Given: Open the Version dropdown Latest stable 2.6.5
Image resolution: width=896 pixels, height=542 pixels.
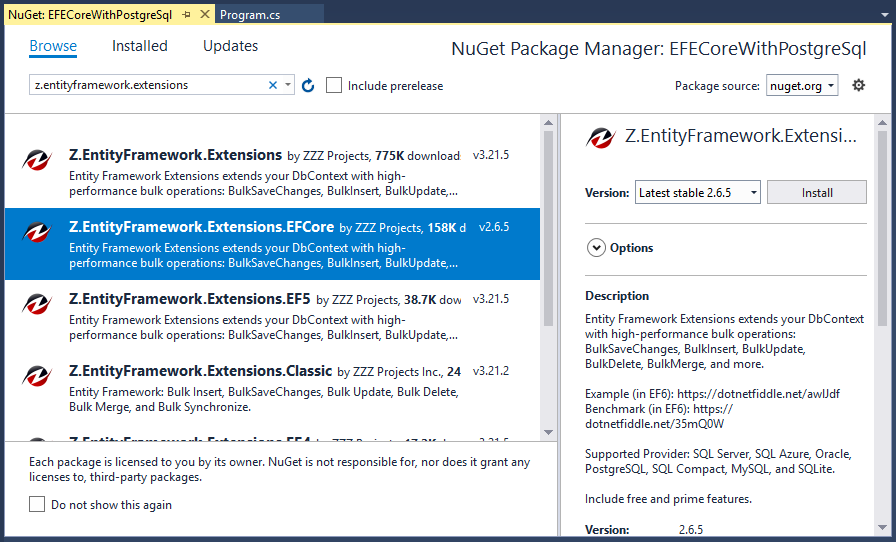Looking at the screenshot, I should pyautogui.click(x=697, y=193).
